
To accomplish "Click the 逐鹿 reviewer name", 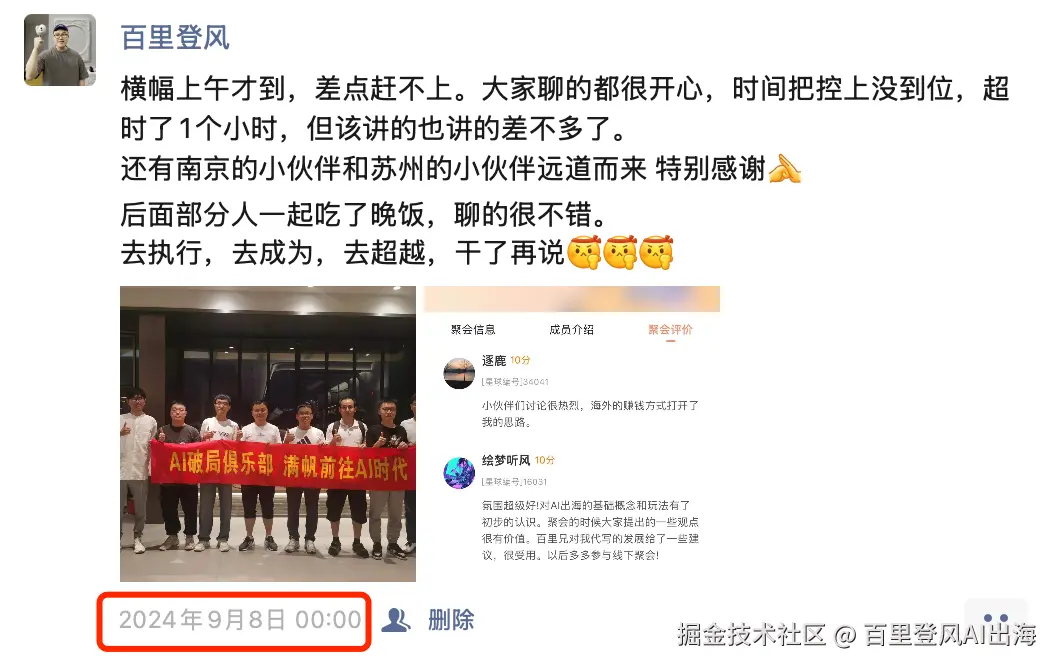I will click(x=494, y=360).
